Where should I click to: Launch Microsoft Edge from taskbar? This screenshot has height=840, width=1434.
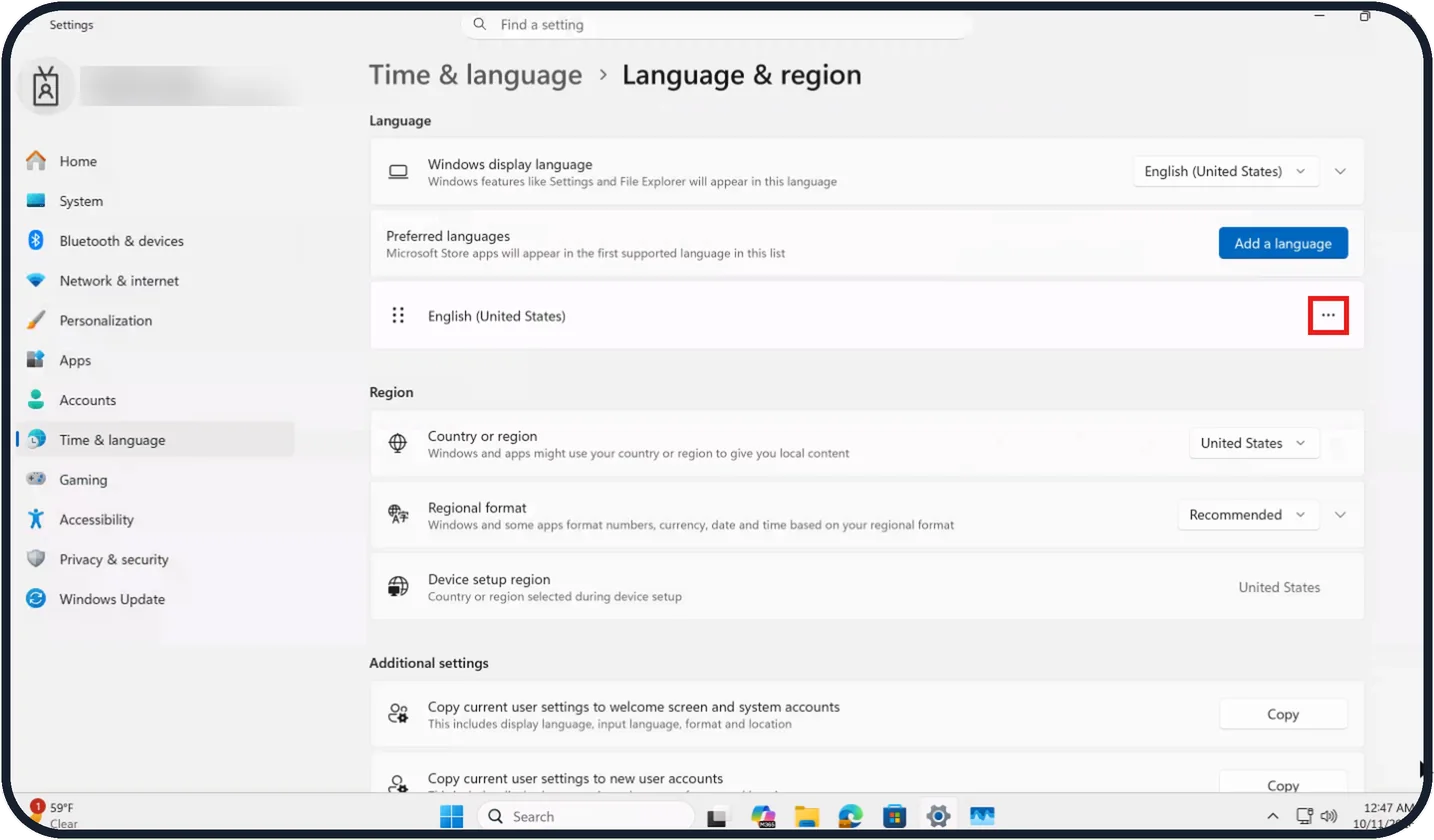point(850,816)
